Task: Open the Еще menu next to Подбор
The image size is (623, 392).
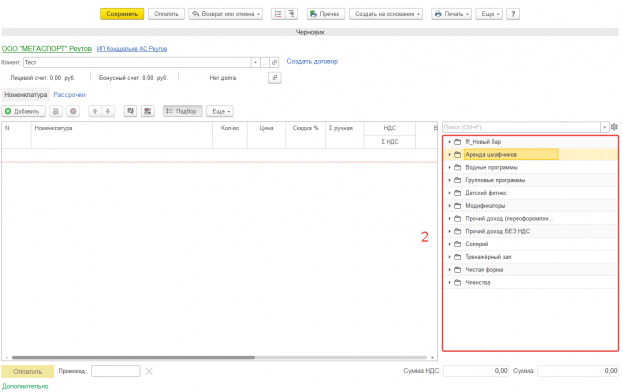Action: (x=220, y=111)
